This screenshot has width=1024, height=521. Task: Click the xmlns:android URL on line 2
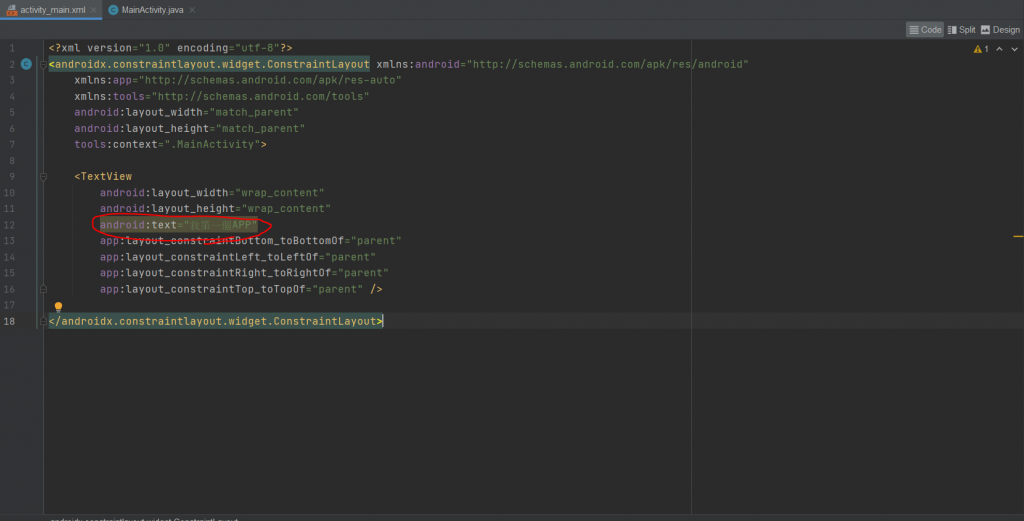607,65
